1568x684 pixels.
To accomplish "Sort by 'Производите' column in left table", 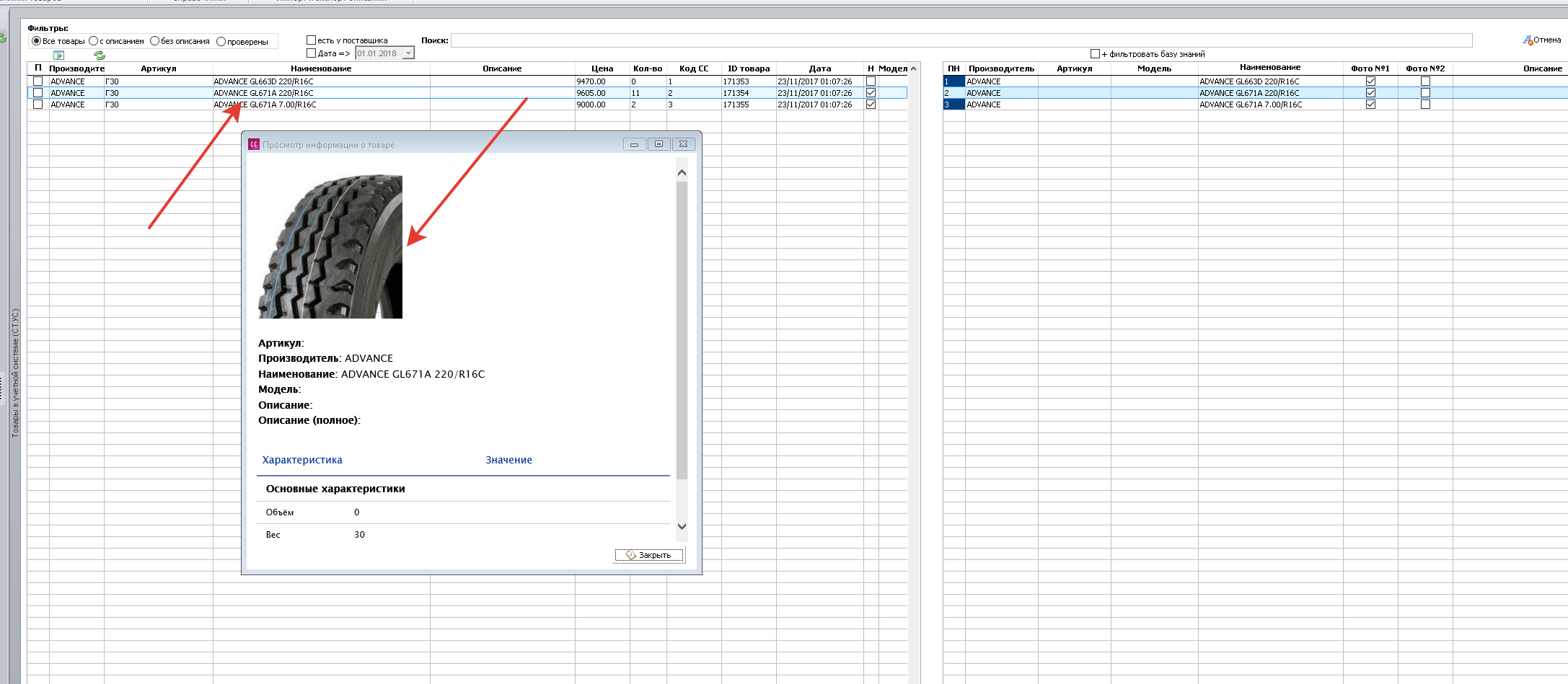I will [76, 68].
